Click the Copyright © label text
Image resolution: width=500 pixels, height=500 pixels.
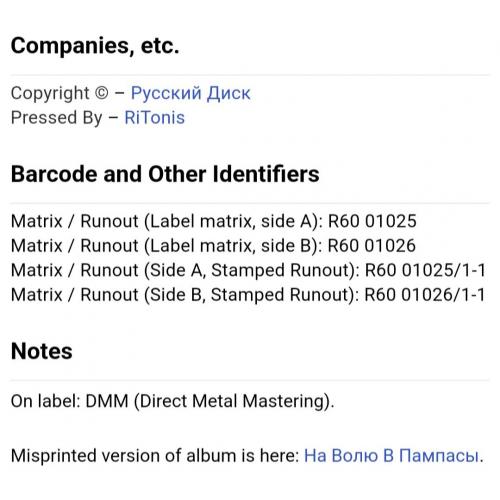point(60,93)
